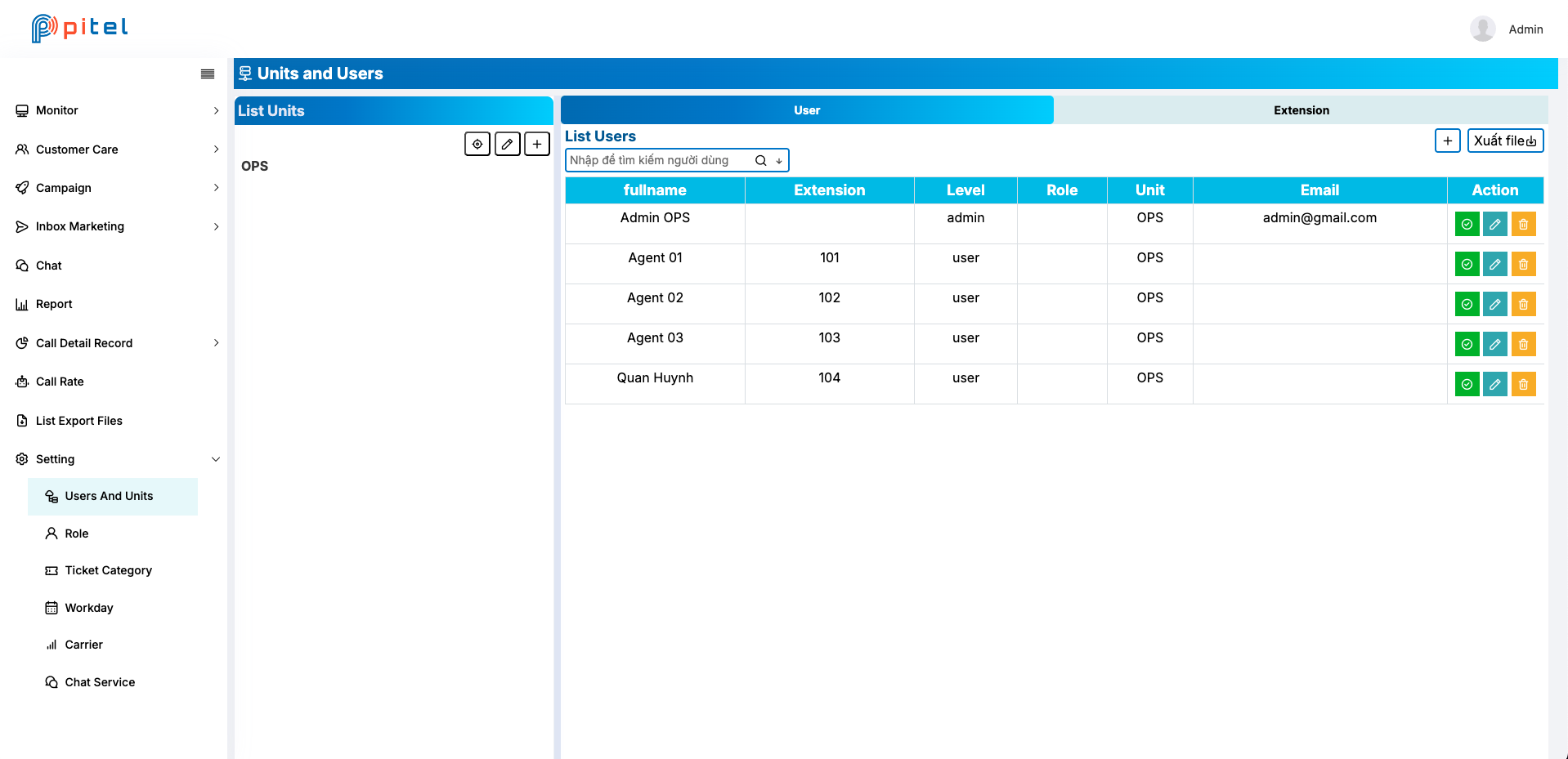Click green status icon for Agent 01
Viewport: 1568px width, 759px height.
[x=1467, y=264]
